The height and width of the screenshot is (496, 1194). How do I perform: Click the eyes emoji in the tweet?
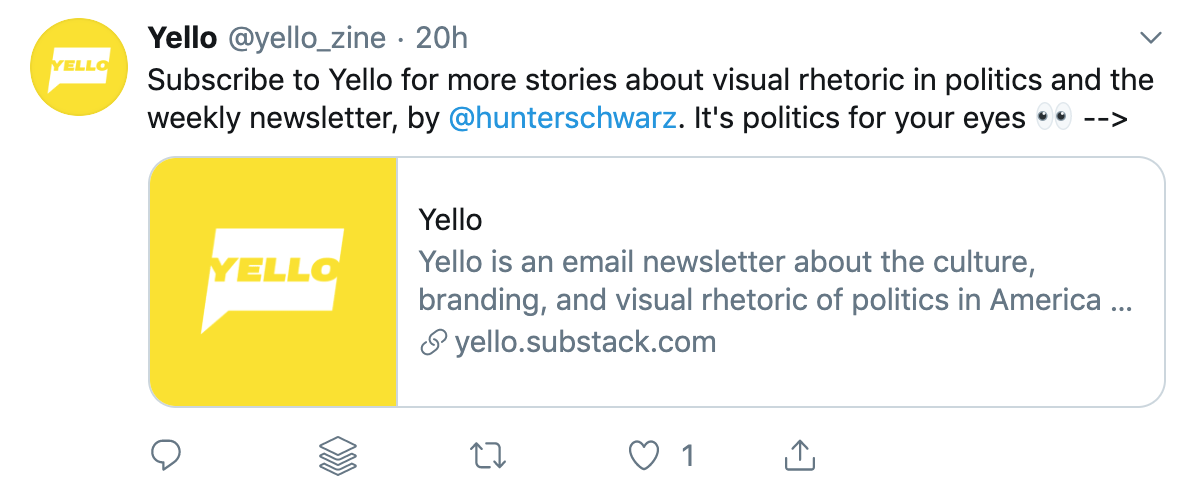(x=1054, y=119)
